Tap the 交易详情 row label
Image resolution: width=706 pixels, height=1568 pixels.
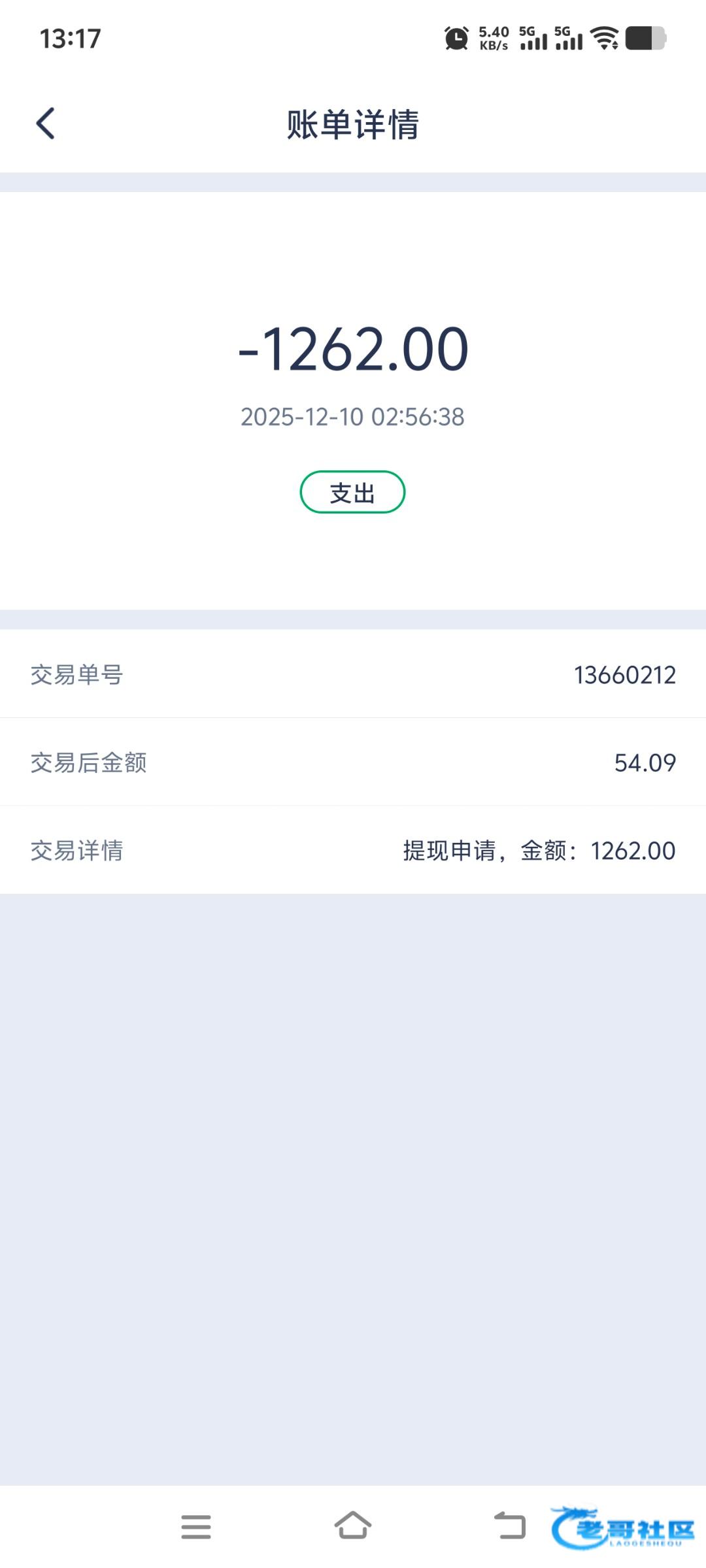76,851
